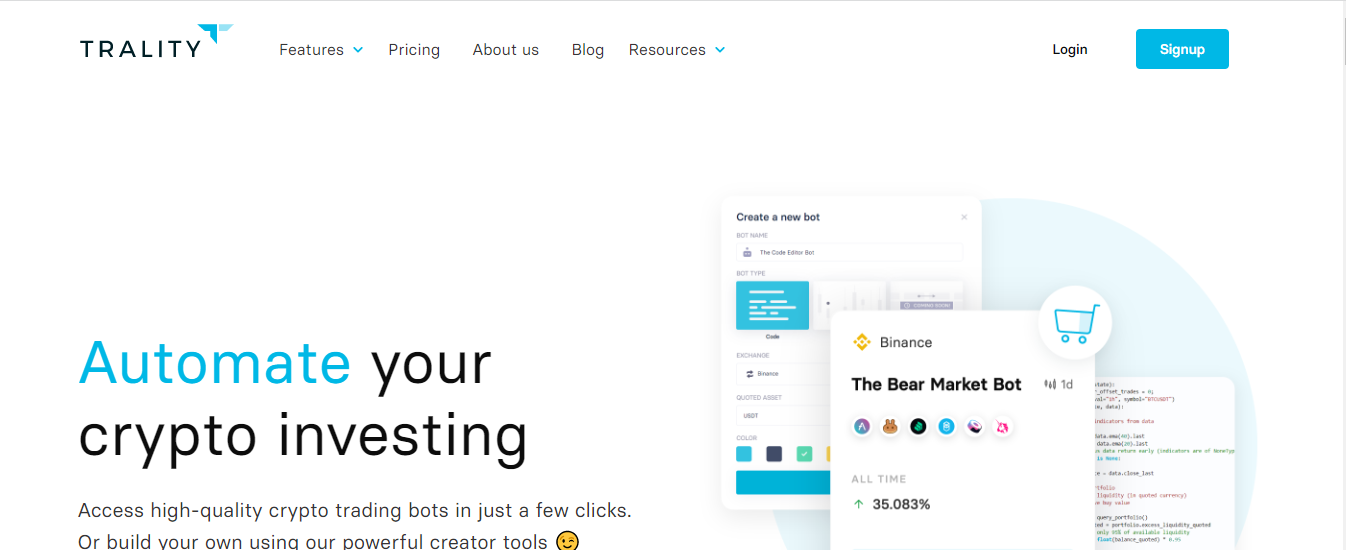Open the shopping cart icon
Image resolution: width=1346 pixels, height=550 pixels.
pyautogui.click(x=1075, y=323)
